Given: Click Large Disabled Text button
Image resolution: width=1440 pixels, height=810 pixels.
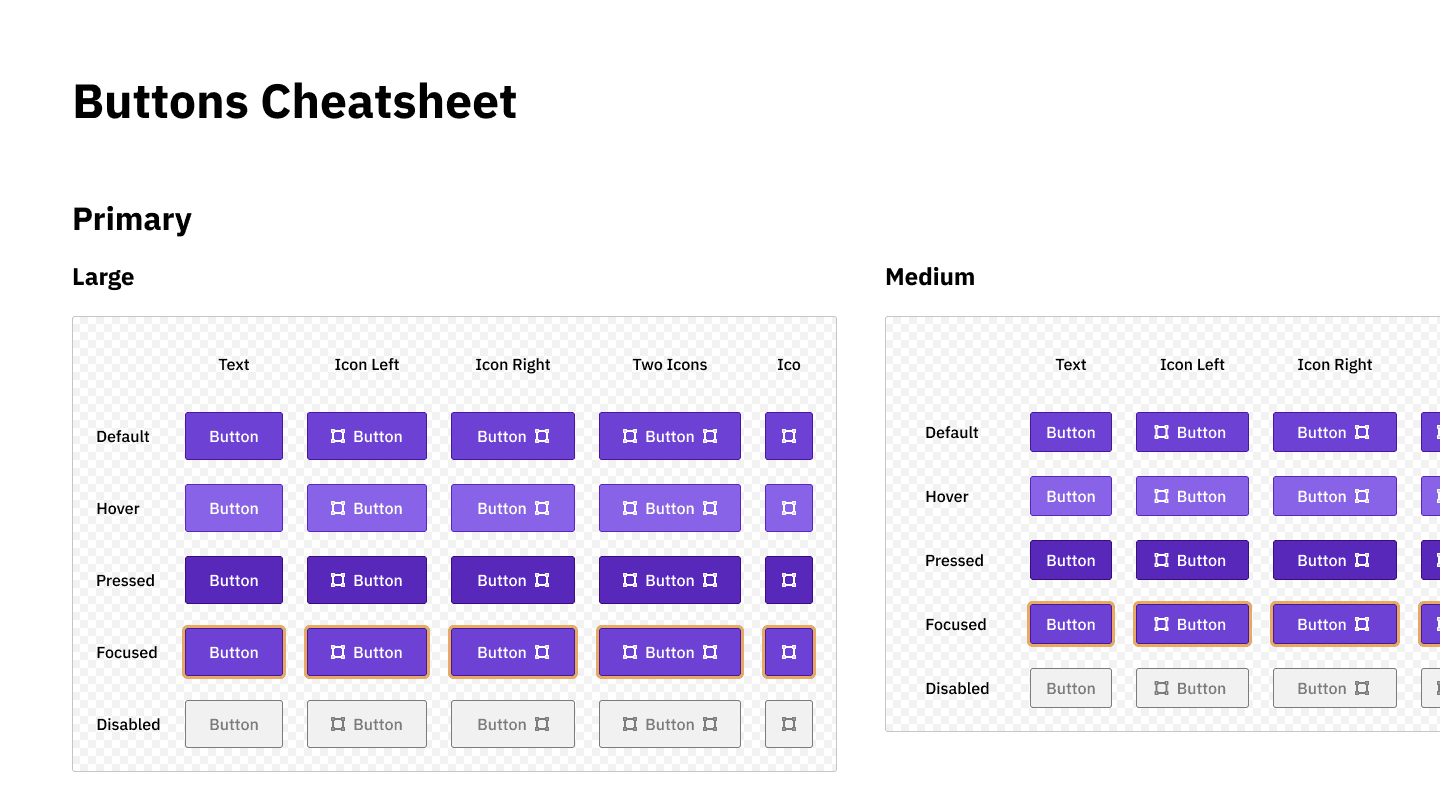Looking at the screenshot, I should pos(234,724).
